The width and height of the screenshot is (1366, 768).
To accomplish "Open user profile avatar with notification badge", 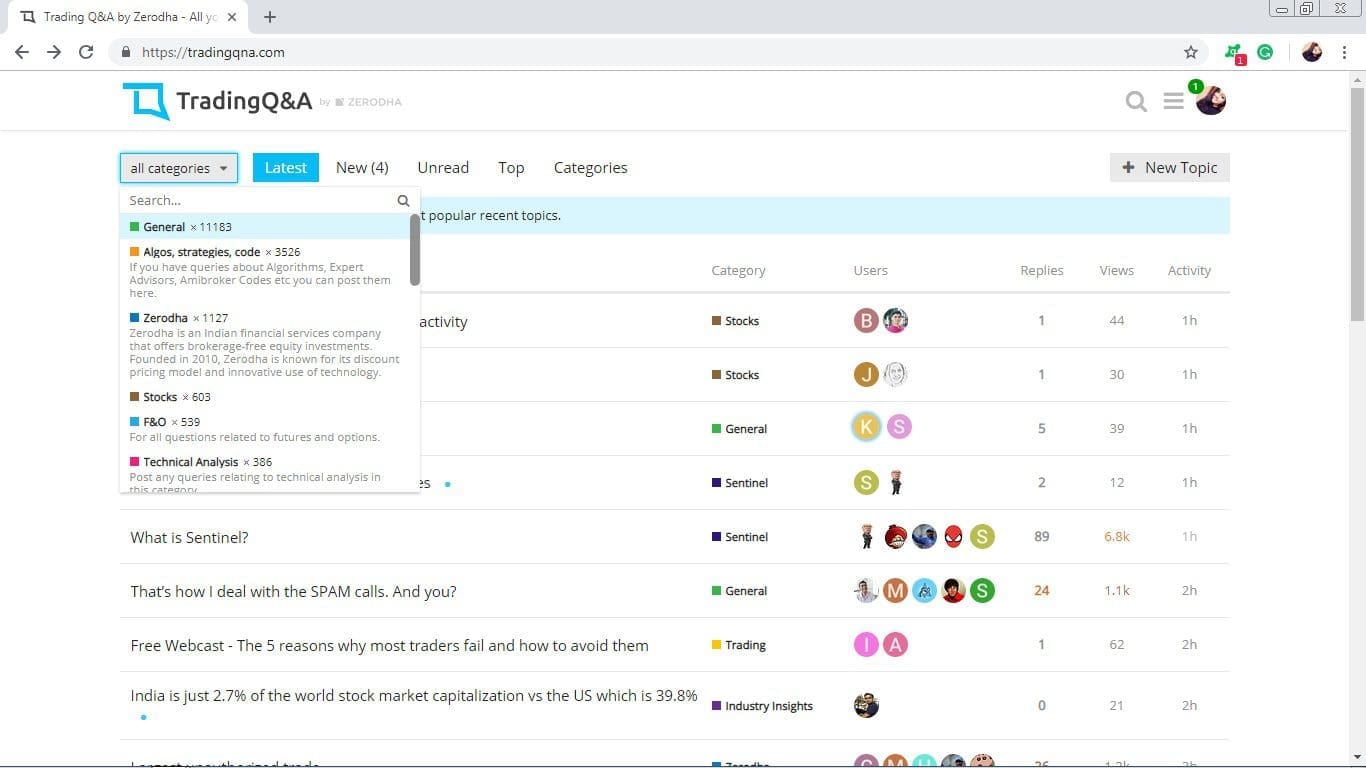I will pyautogui.click(x=1210, y=99).
